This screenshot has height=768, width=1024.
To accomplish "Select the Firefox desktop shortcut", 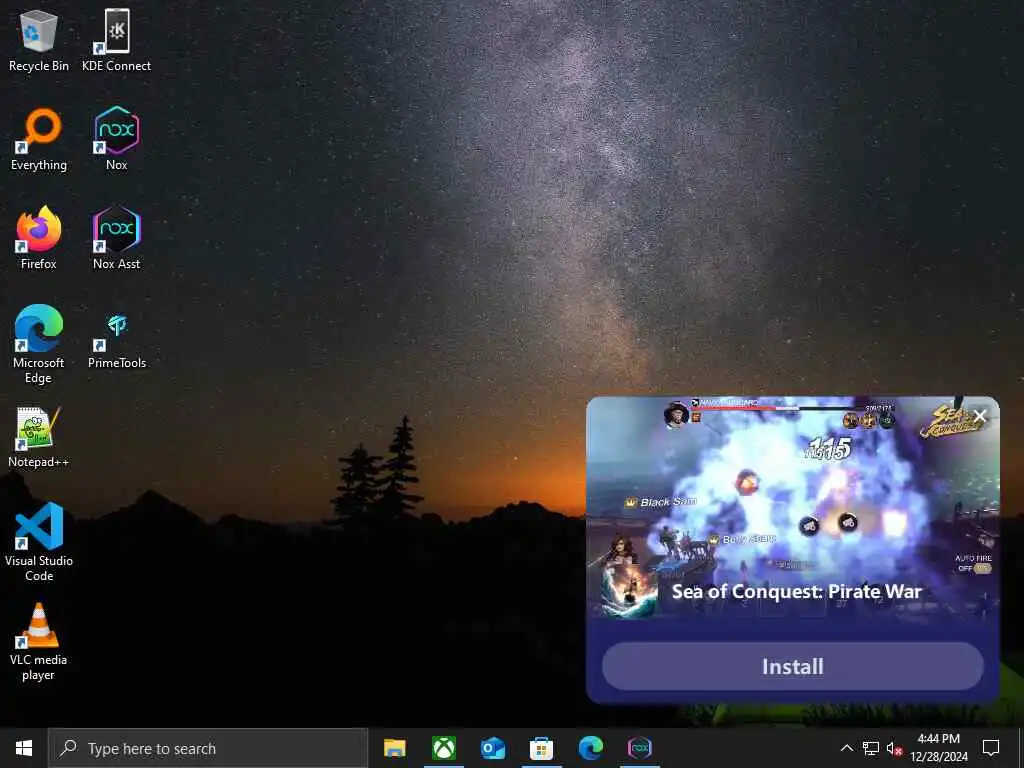I will [x=39, y=239].
